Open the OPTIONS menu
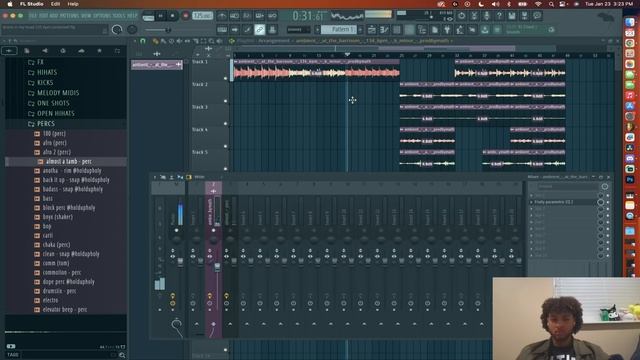This screenshot has height=360, width=640. [103, 16]
